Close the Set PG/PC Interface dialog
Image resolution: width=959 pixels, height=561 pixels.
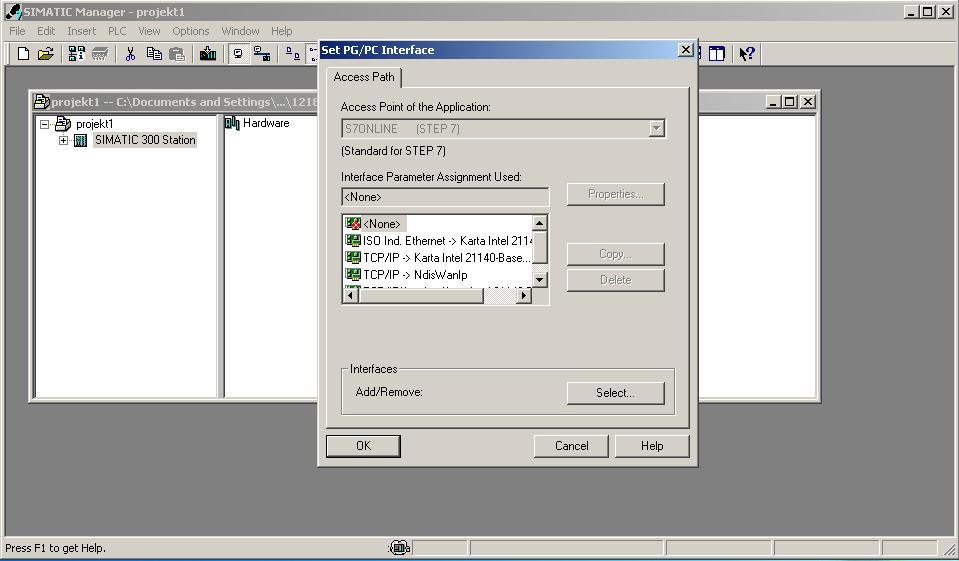click(686, 50)
